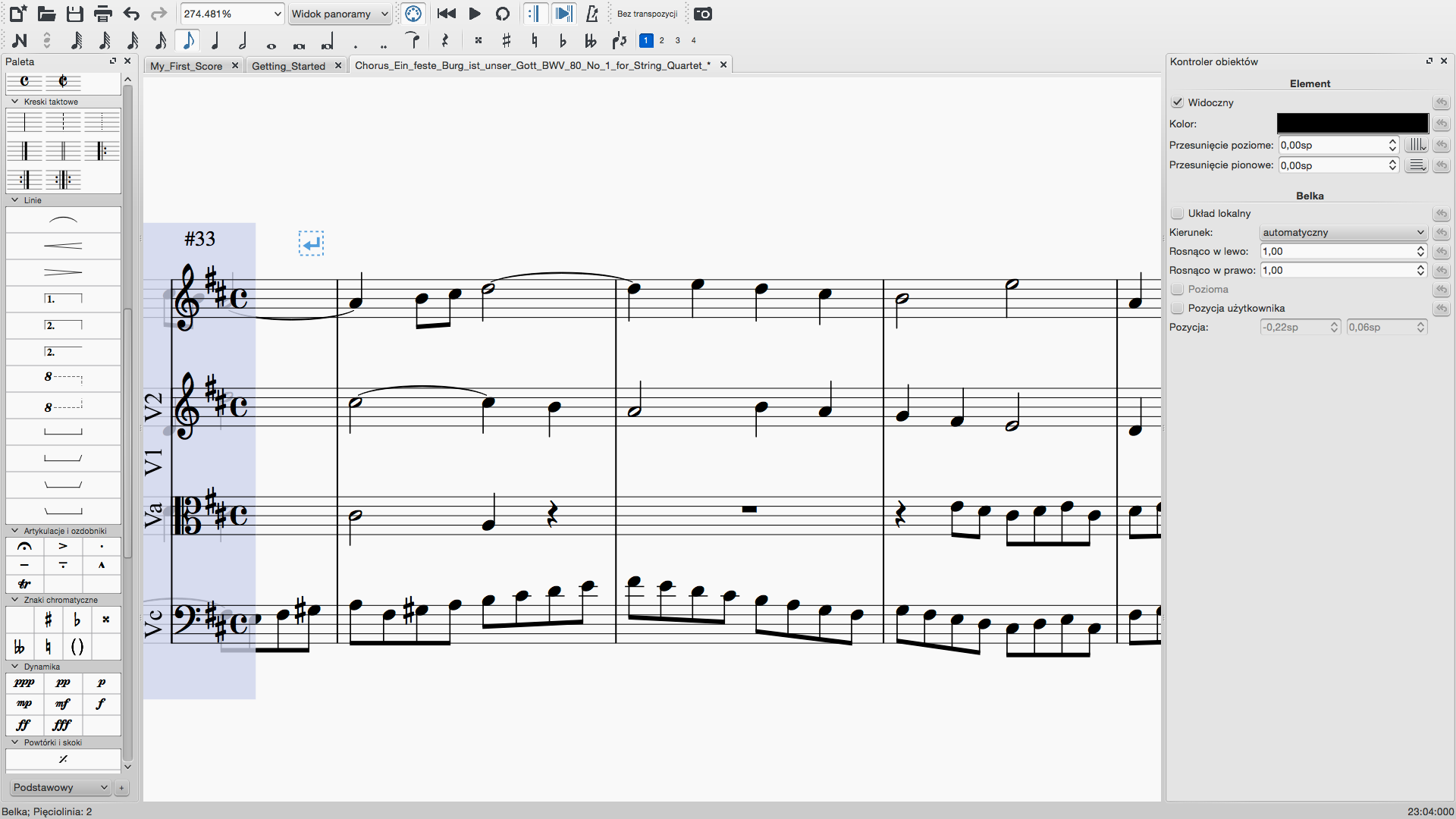
Task: Toggle the metronome
Action: (x=592, y=14)
